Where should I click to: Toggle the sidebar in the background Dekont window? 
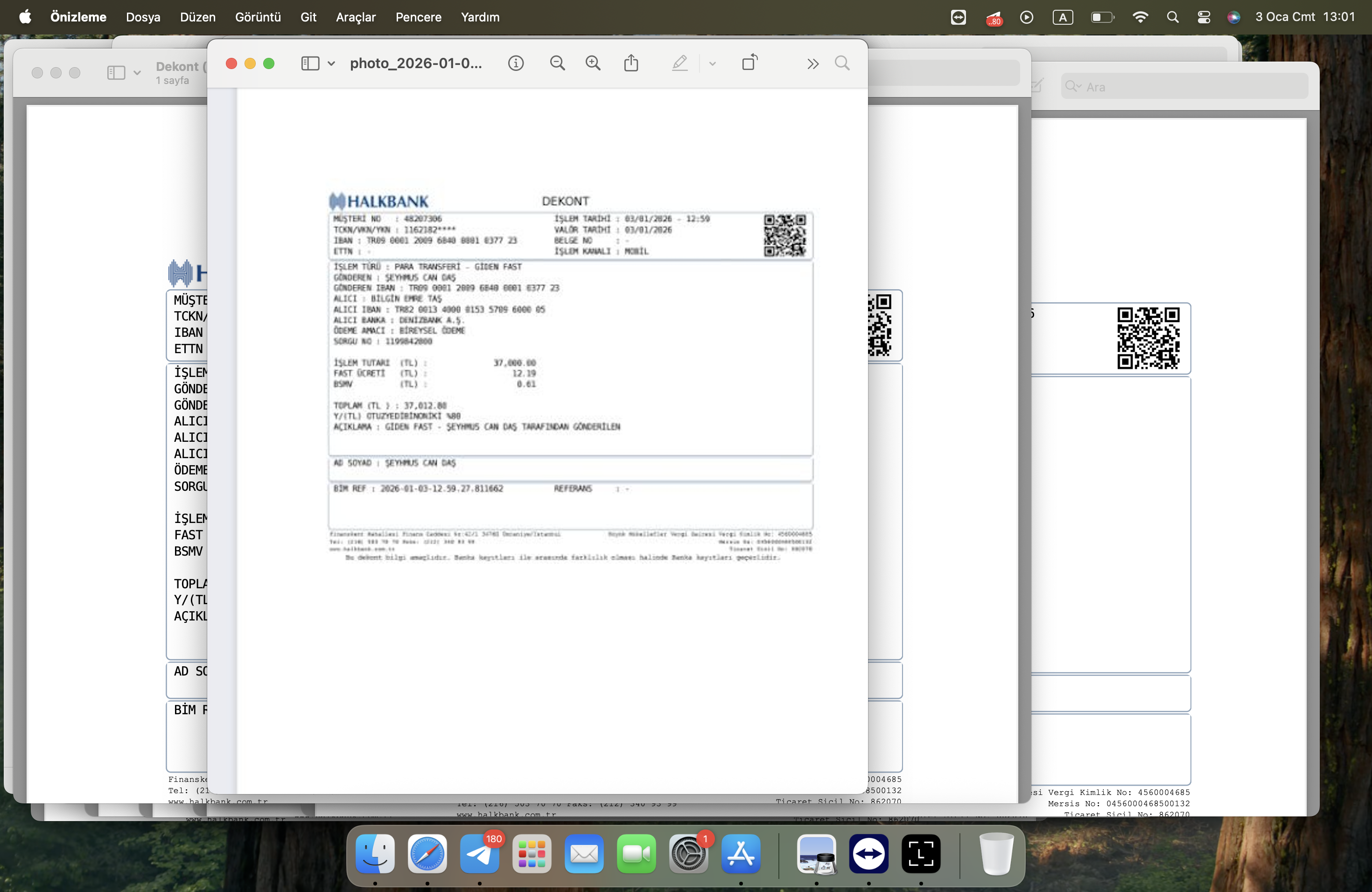point(116,73)
